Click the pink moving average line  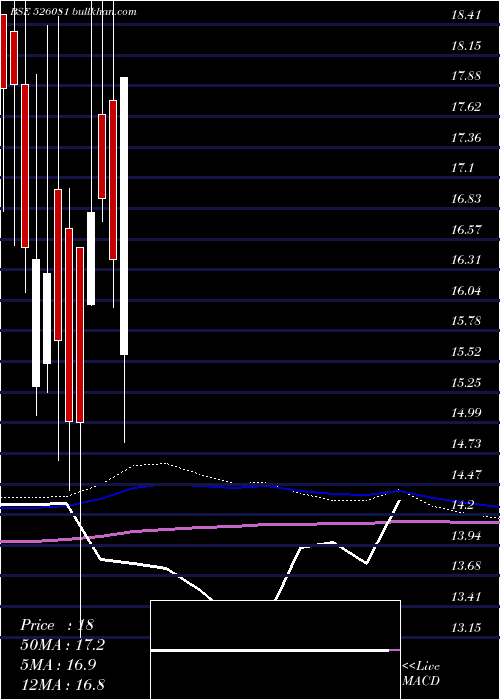click(250, 526)
